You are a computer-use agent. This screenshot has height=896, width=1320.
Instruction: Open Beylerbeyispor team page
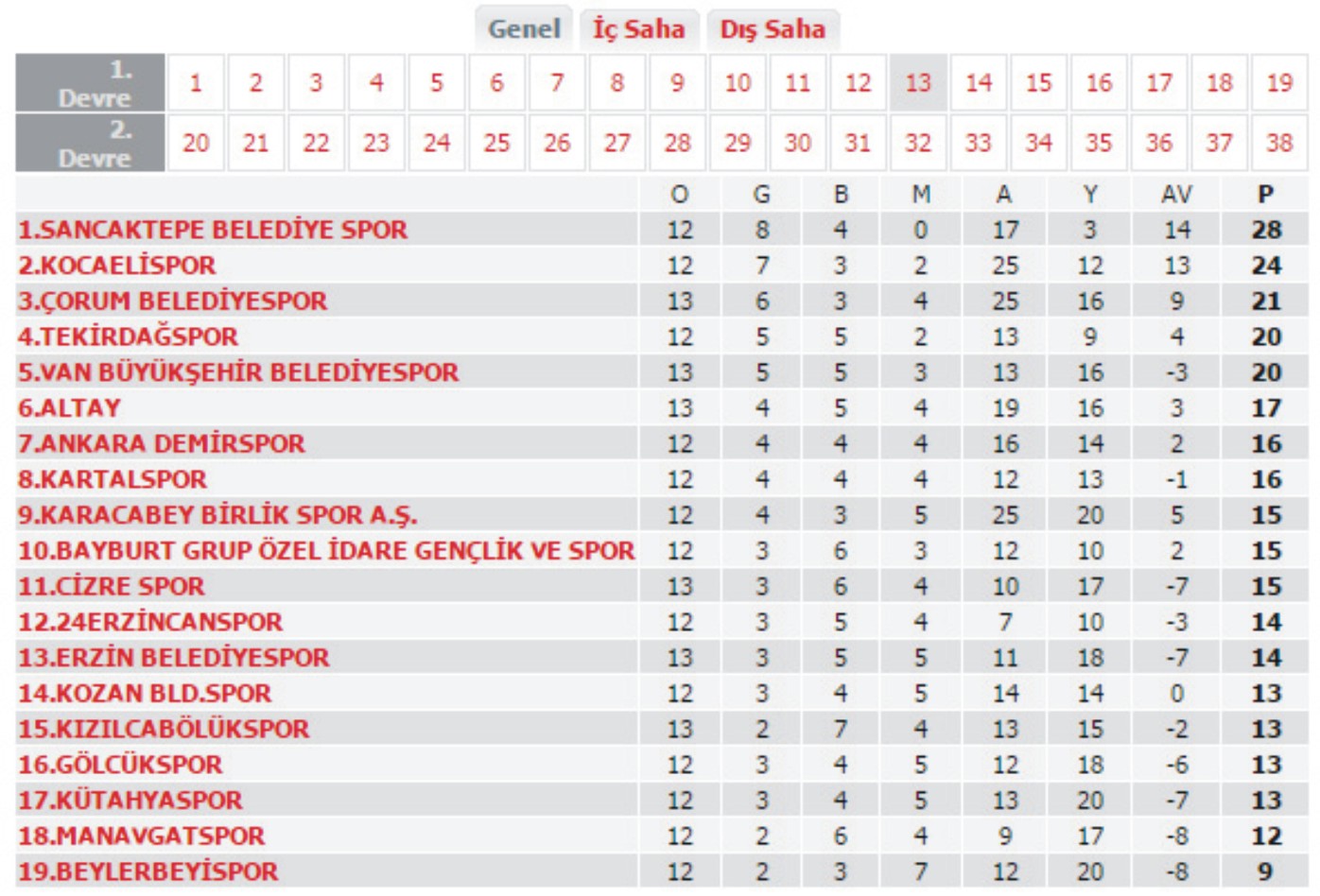148,871
